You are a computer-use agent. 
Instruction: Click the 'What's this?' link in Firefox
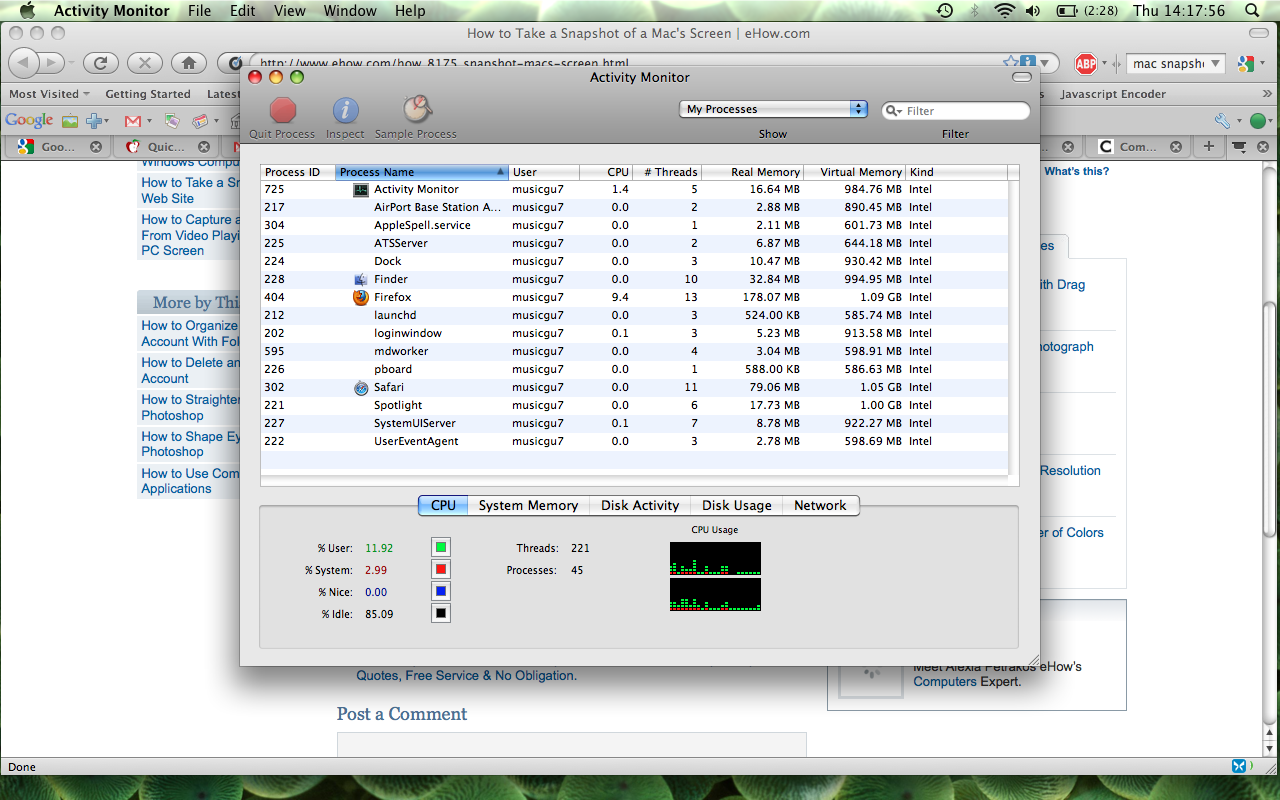1077,171
